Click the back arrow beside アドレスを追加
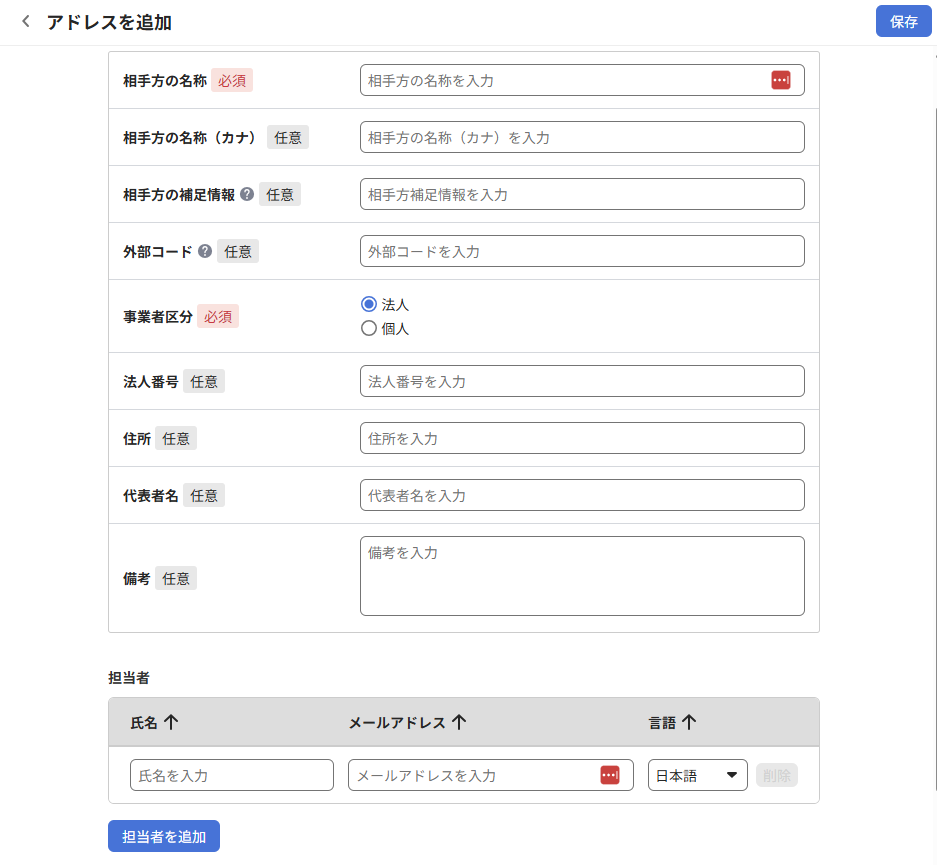The height and width of the screenshot is (865, 937). 26,21
